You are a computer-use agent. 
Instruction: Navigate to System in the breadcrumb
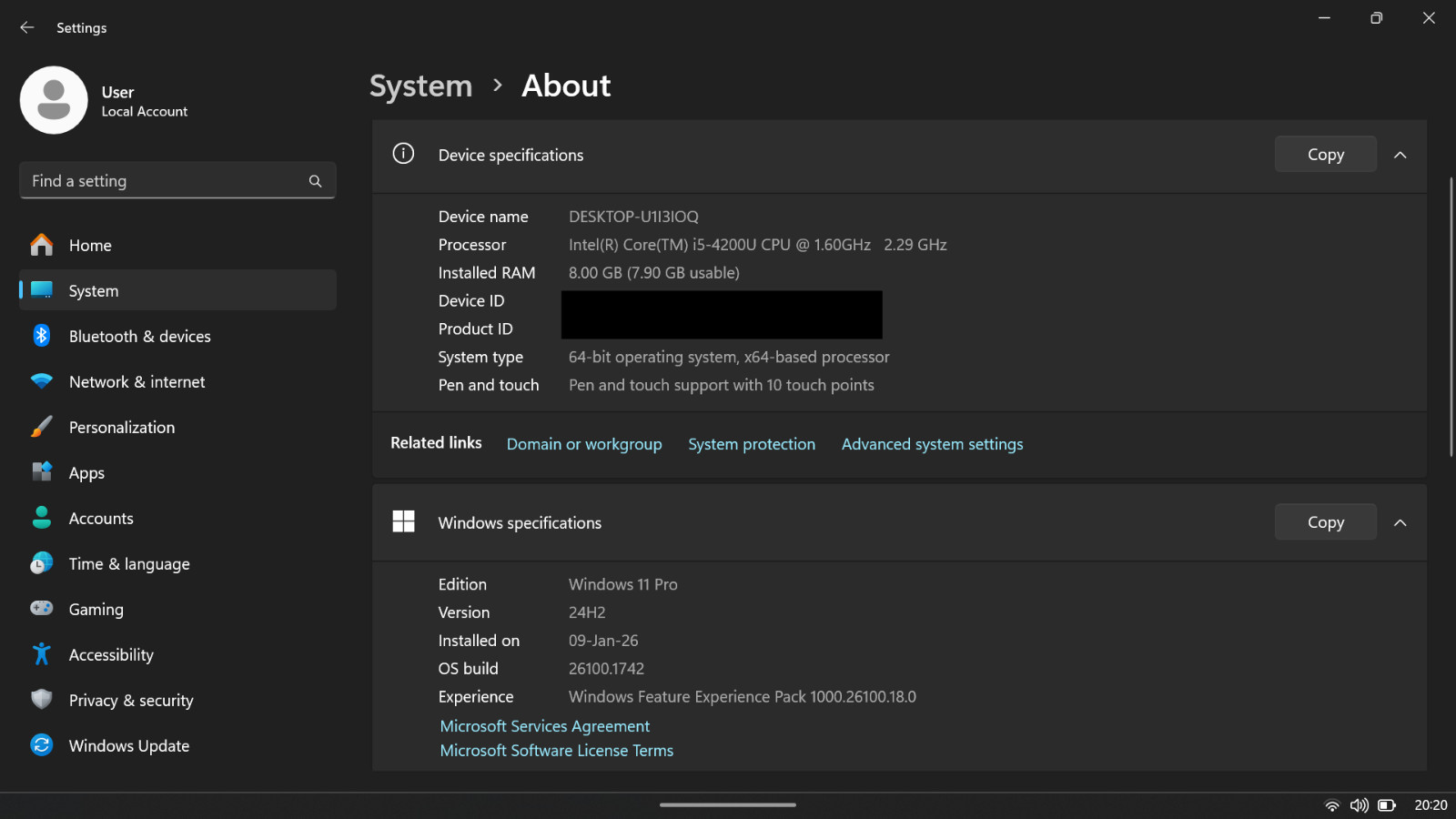[420, 86]
